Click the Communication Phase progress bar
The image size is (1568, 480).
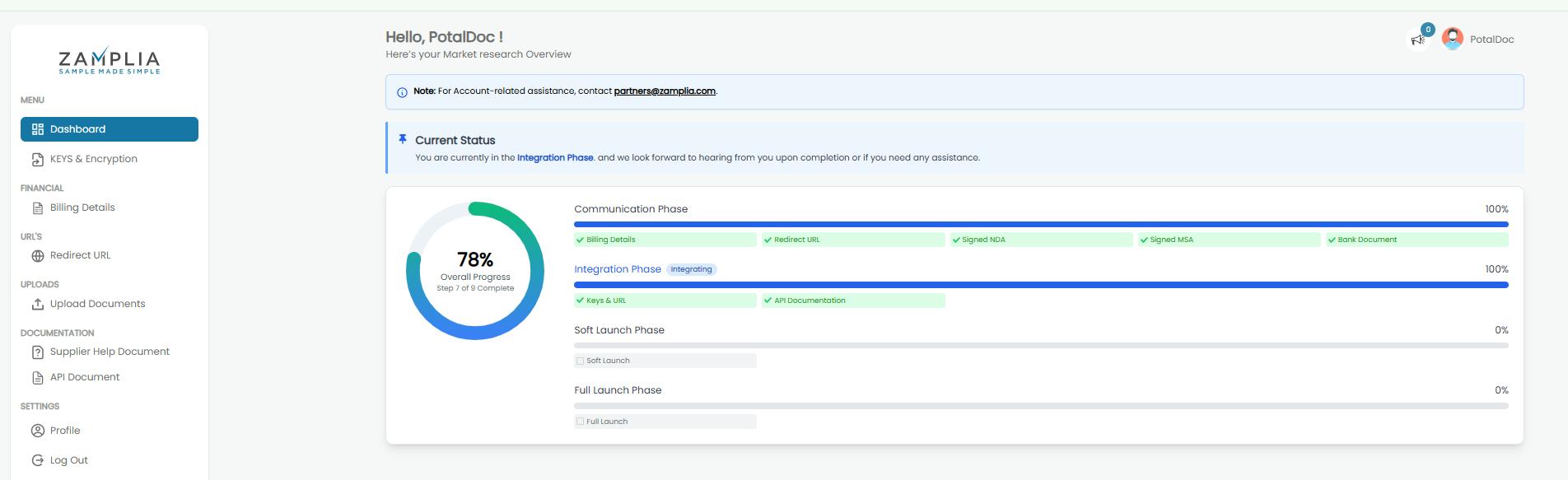pyautogui.click(x=1041, y=224)
